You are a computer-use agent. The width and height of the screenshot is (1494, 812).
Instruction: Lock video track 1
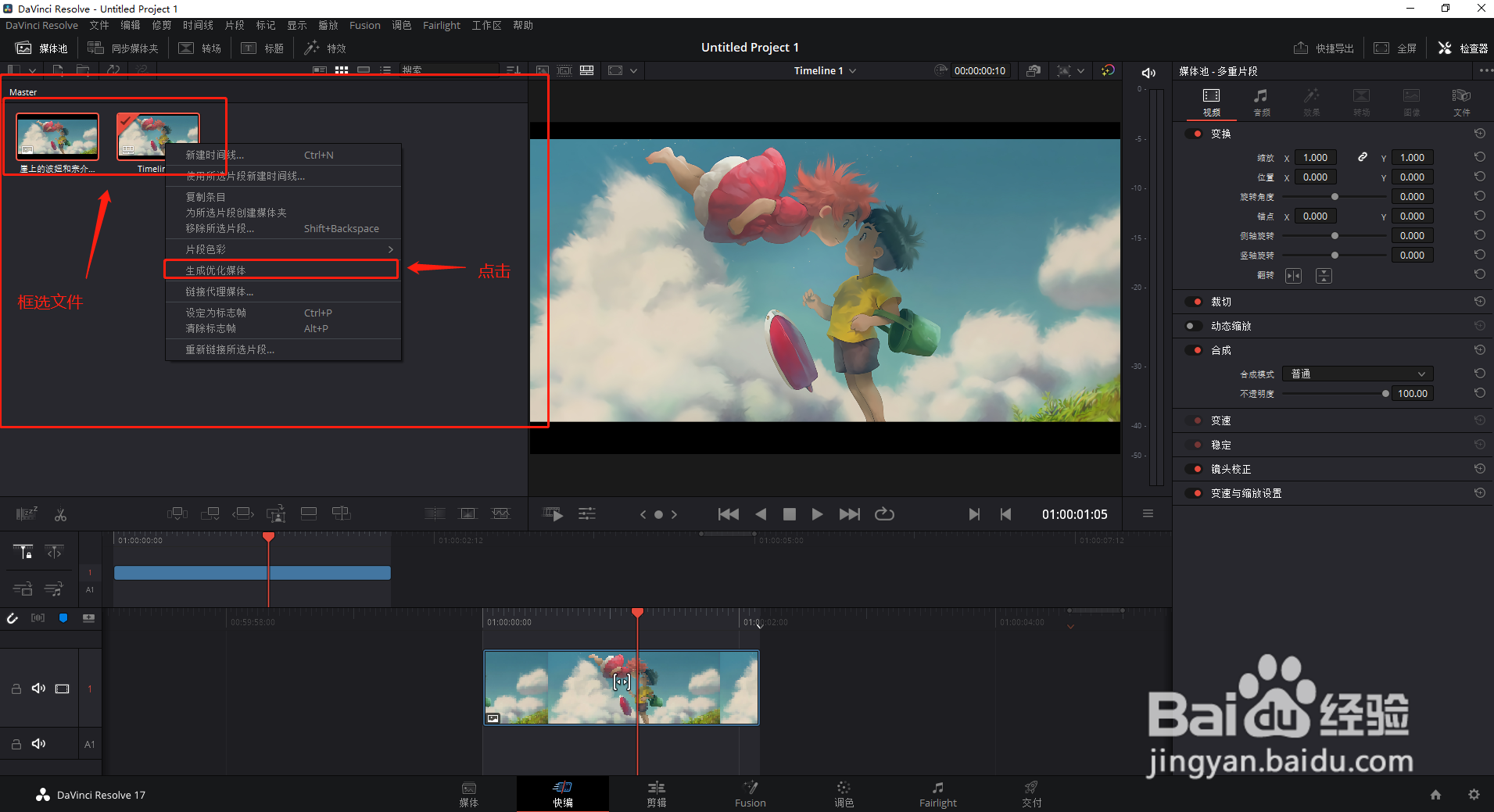[x=16, y=689]
